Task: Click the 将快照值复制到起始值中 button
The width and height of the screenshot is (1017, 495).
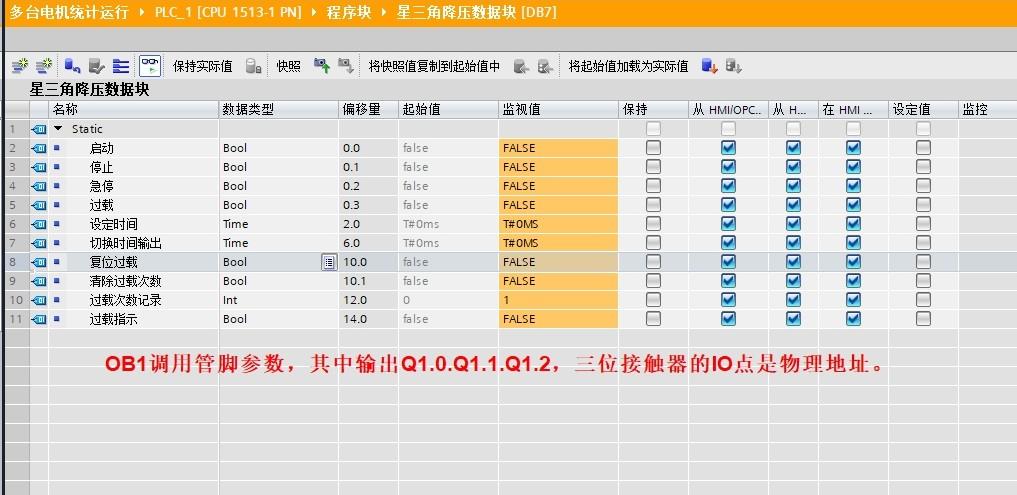Action: click(x=435, y=66)
